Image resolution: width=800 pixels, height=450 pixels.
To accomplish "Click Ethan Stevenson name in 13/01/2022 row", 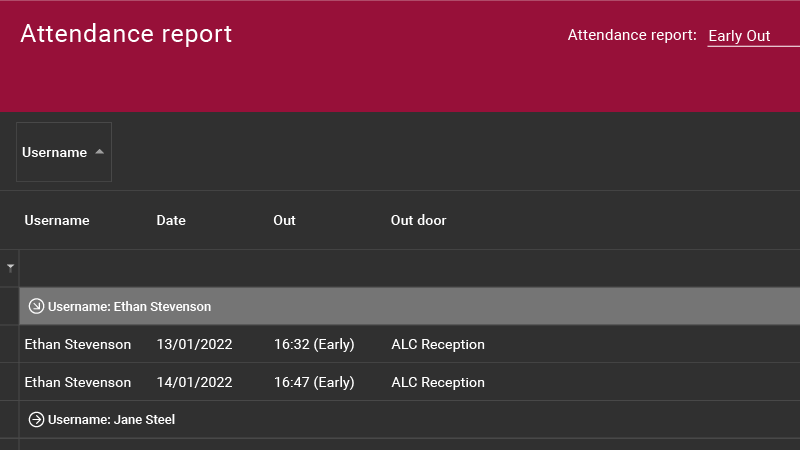I will [78, 344].
